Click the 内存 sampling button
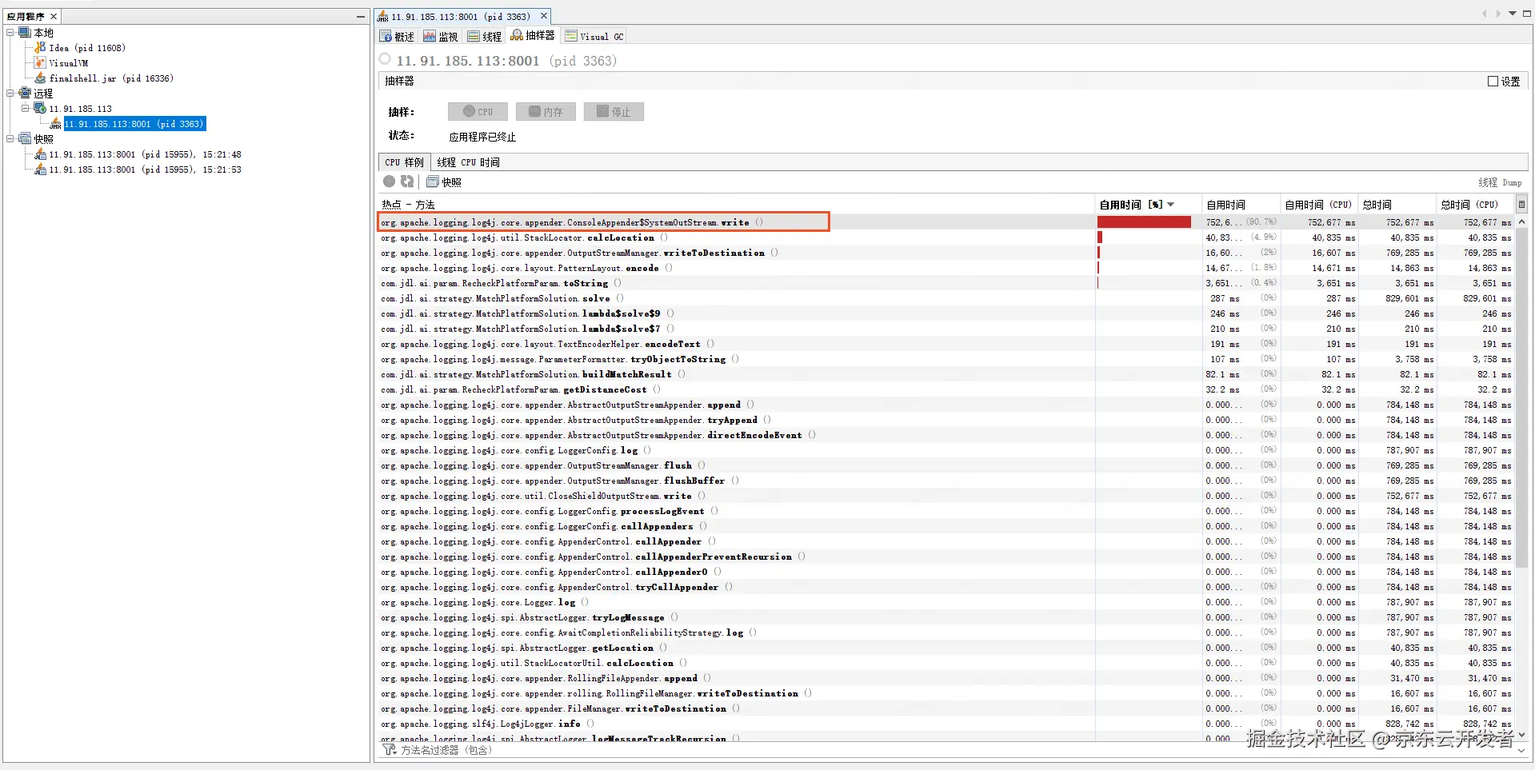Image resolution: width=1535 pixels, height=770 pixels. point(546,112)
